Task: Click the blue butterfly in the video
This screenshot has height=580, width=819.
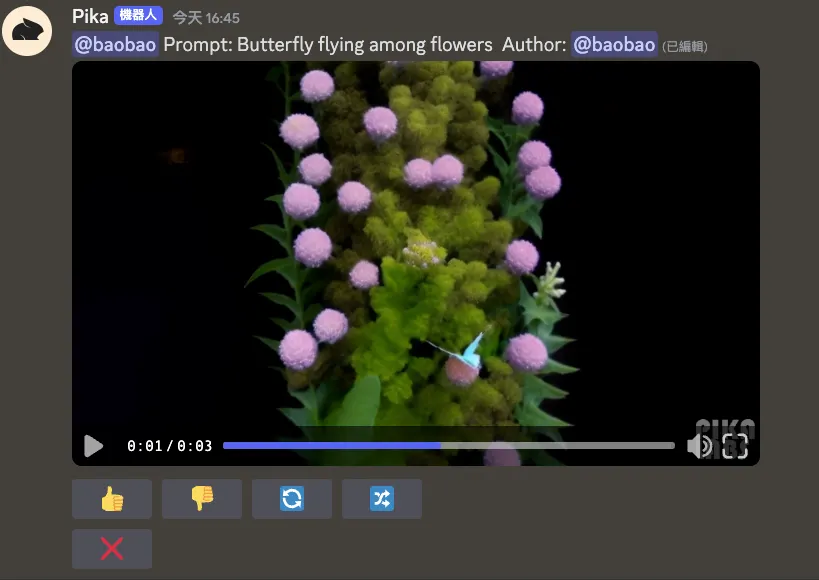Action: (x=469, y=351)
